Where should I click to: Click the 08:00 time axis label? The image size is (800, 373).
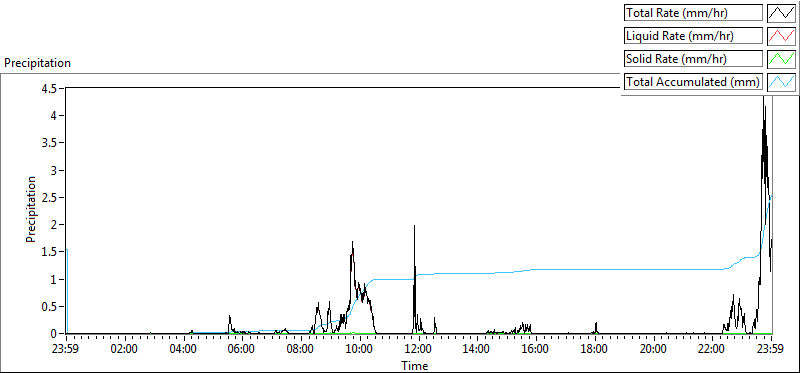[x=301, y=350]
